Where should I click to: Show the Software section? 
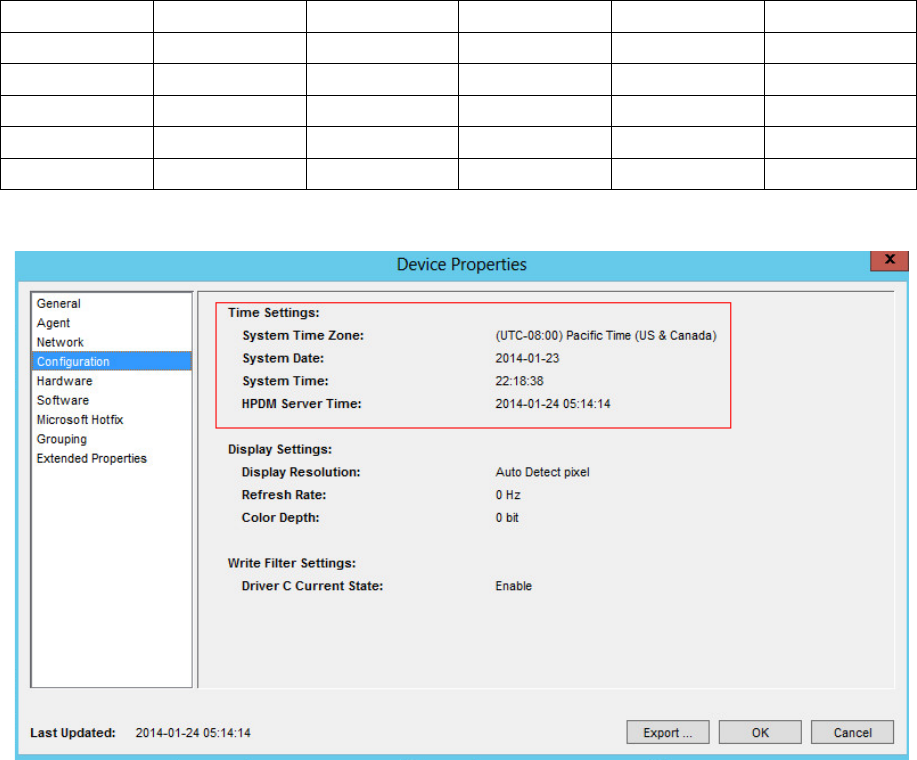[x=63, y=400]
